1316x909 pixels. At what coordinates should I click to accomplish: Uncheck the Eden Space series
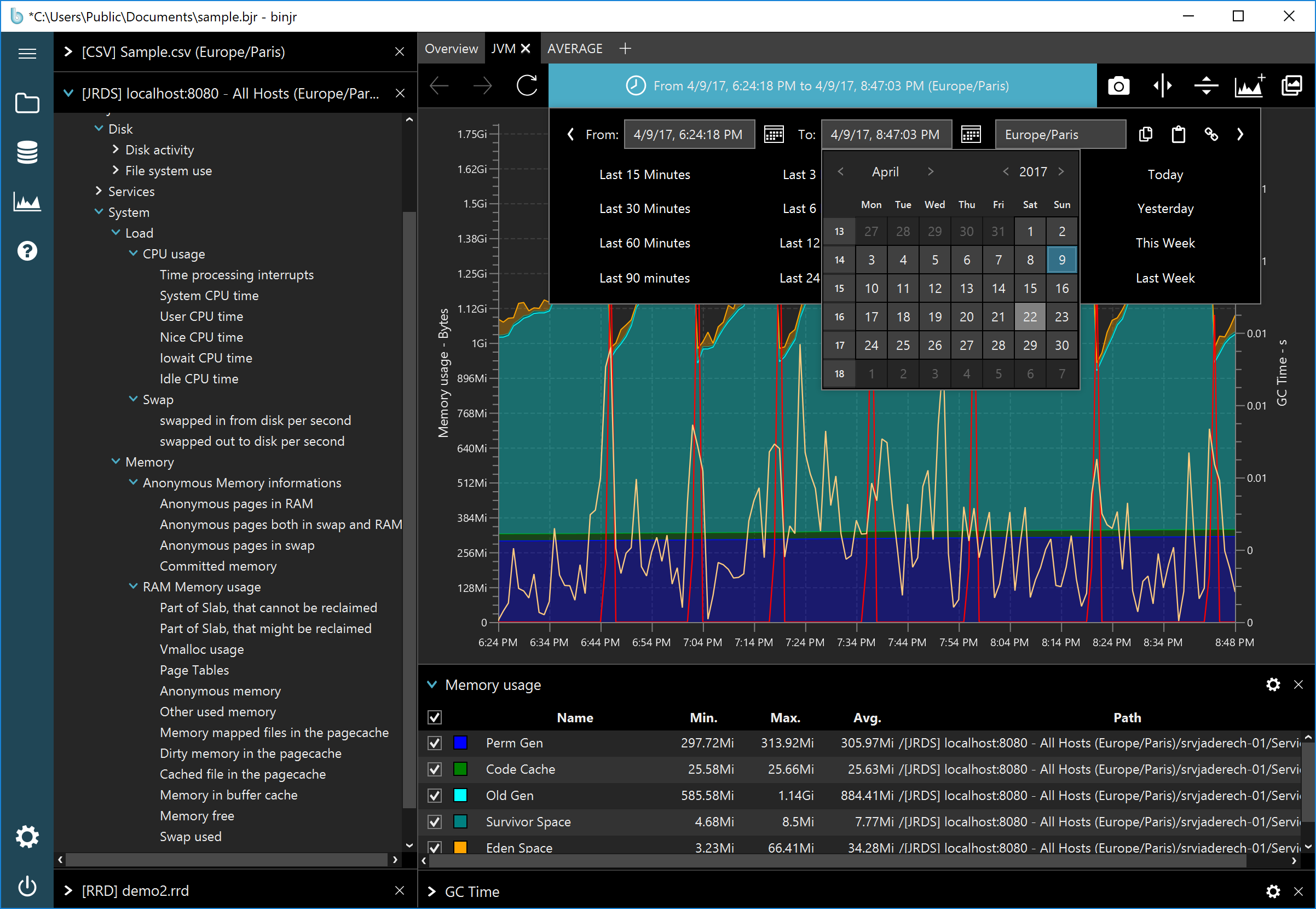click(435, 847)
